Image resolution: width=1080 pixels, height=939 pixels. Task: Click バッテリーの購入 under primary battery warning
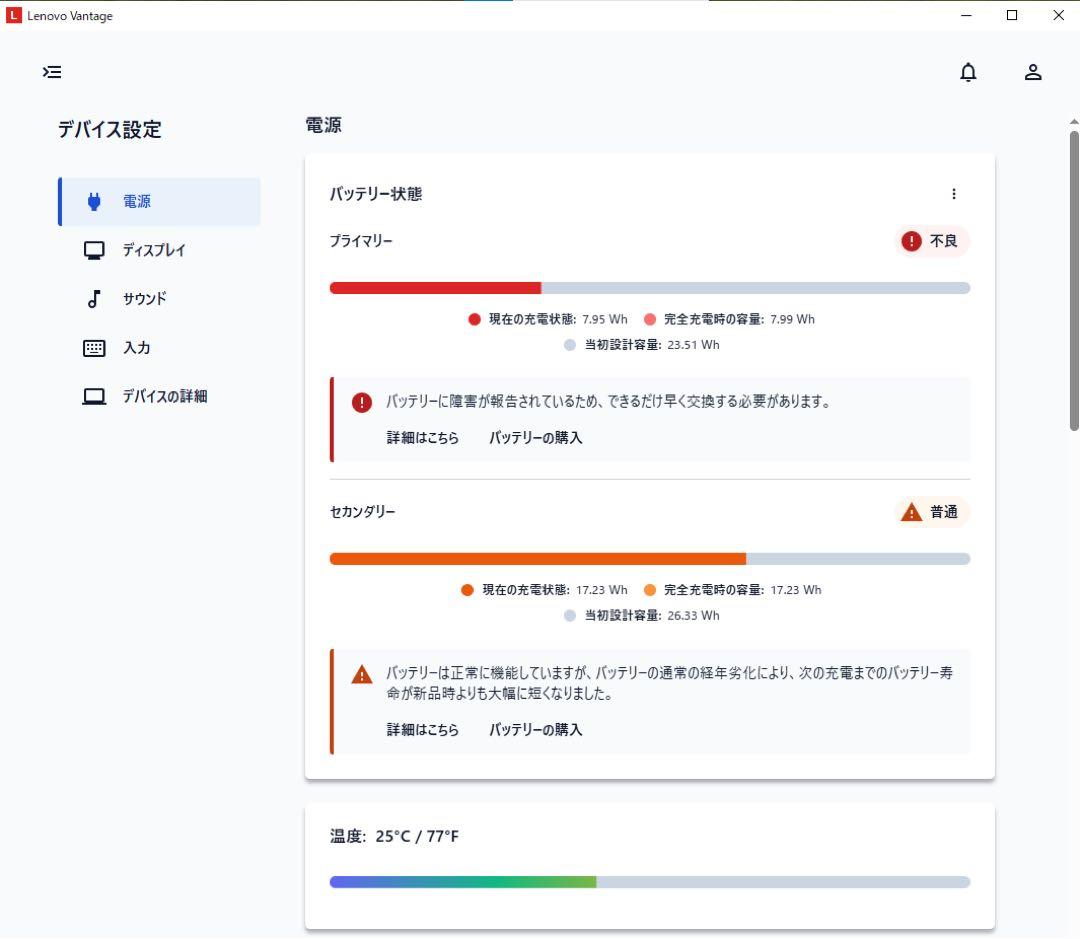(535, 438)
